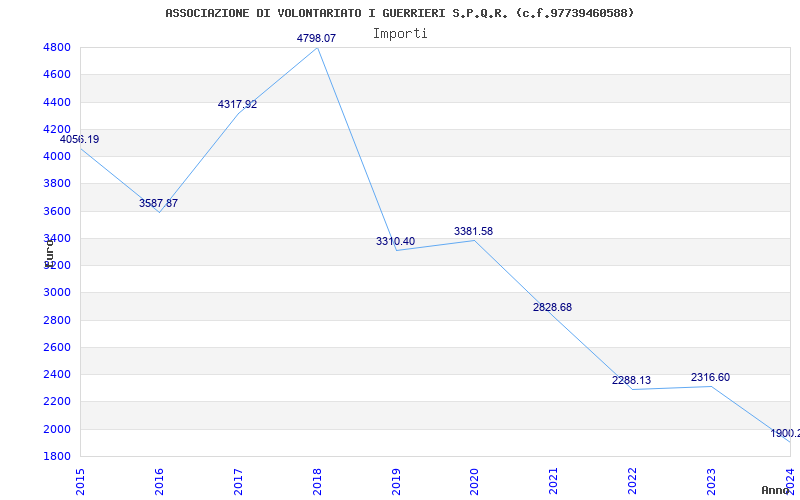
Task: Click the y-axis value 4000
Action: tap(57, 156)
